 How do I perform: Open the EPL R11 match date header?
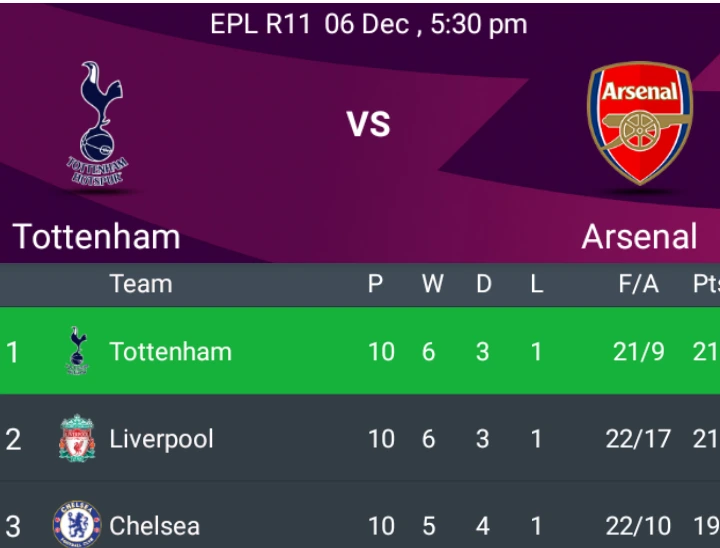(368, 25)
